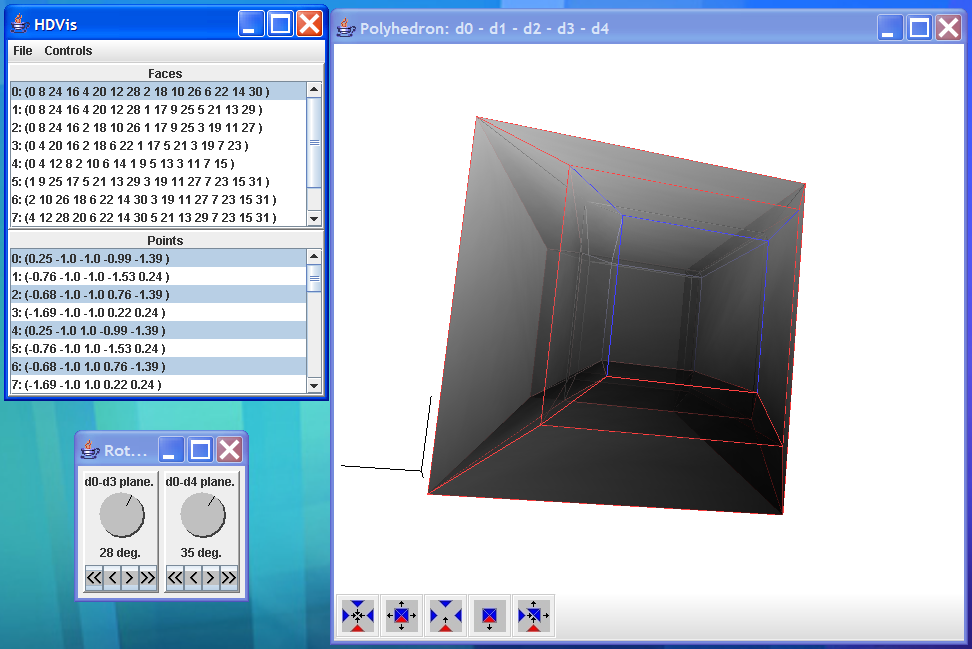972x649 pixels.
Task: Click the d0-d3 plane rotation dial
Action: tap(121, 516)
